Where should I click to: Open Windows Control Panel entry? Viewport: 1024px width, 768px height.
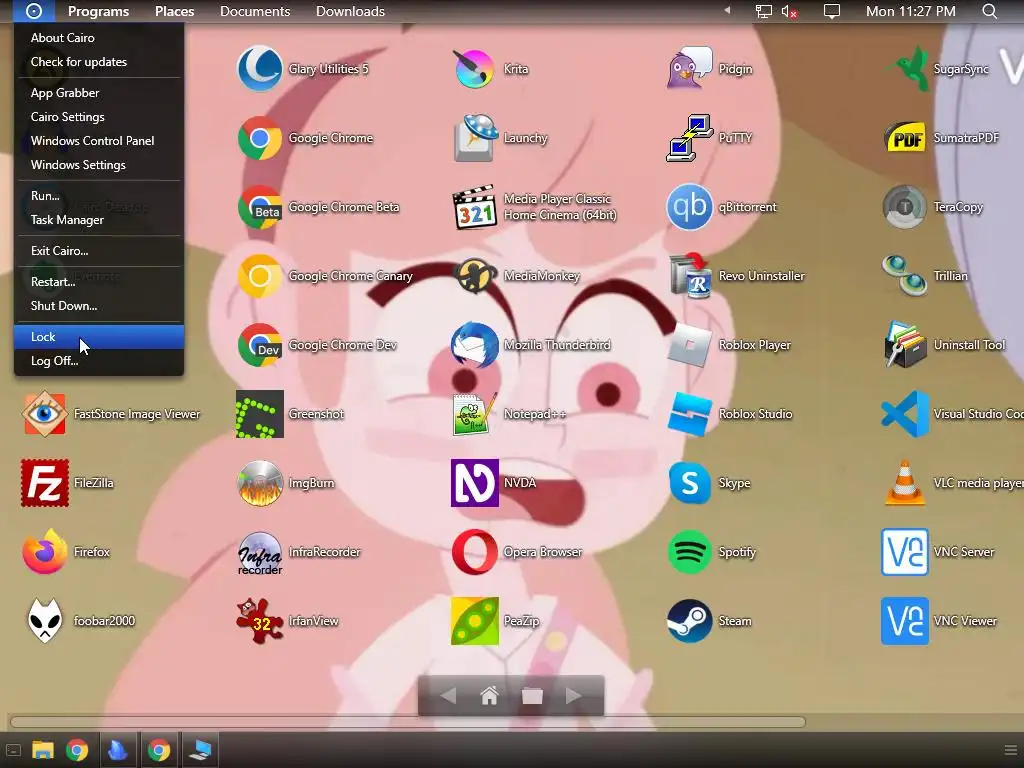(x=99, y=141)
